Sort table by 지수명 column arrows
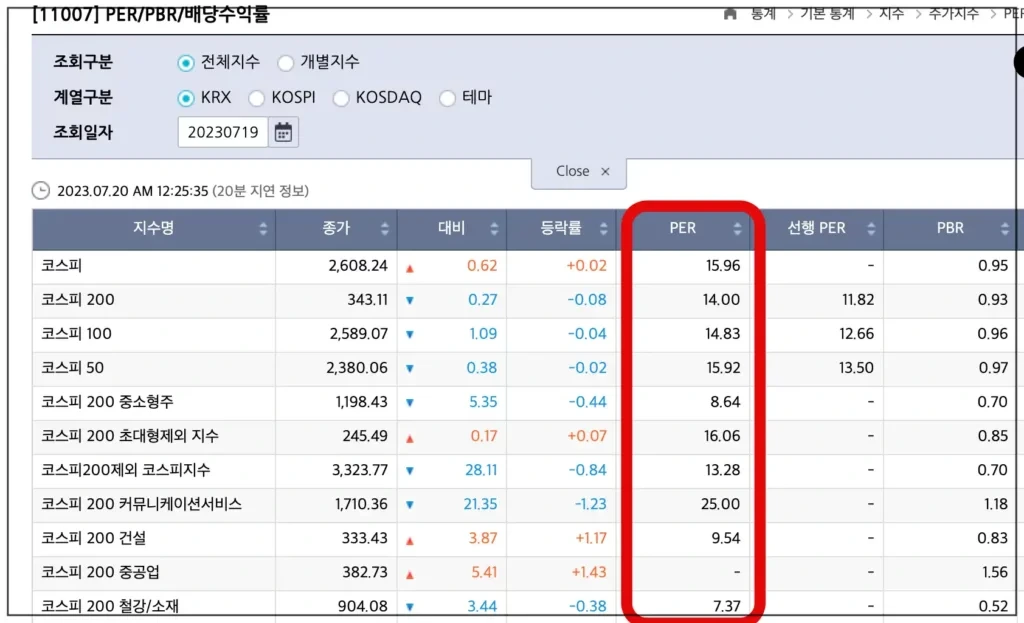The image size is (1024, 623). point(263,229)
